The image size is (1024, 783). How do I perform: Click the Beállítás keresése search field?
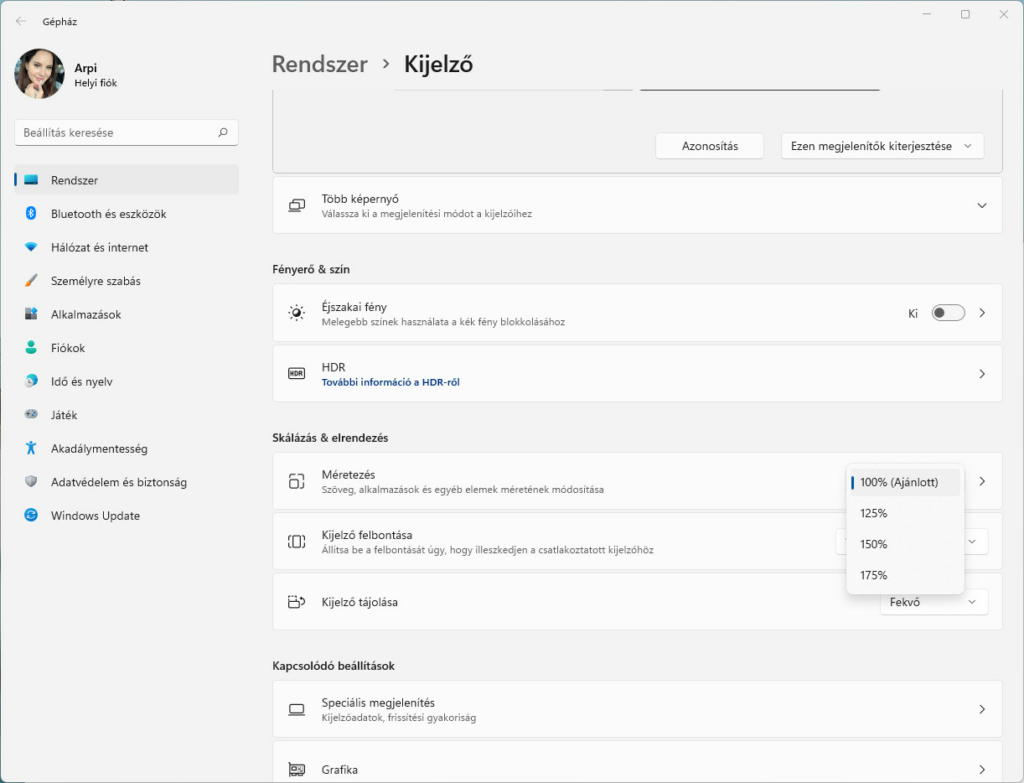[x=115, y=132]
